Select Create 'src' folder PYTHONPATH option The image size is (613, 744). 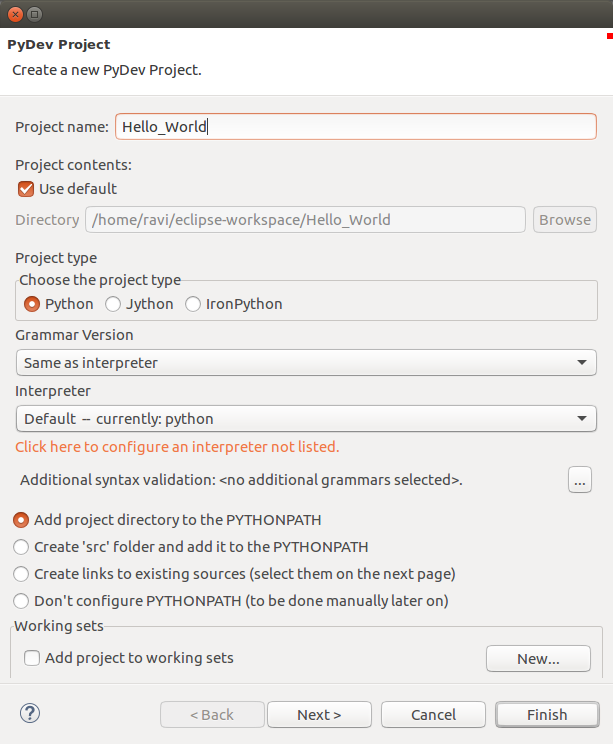pos(21,547)
